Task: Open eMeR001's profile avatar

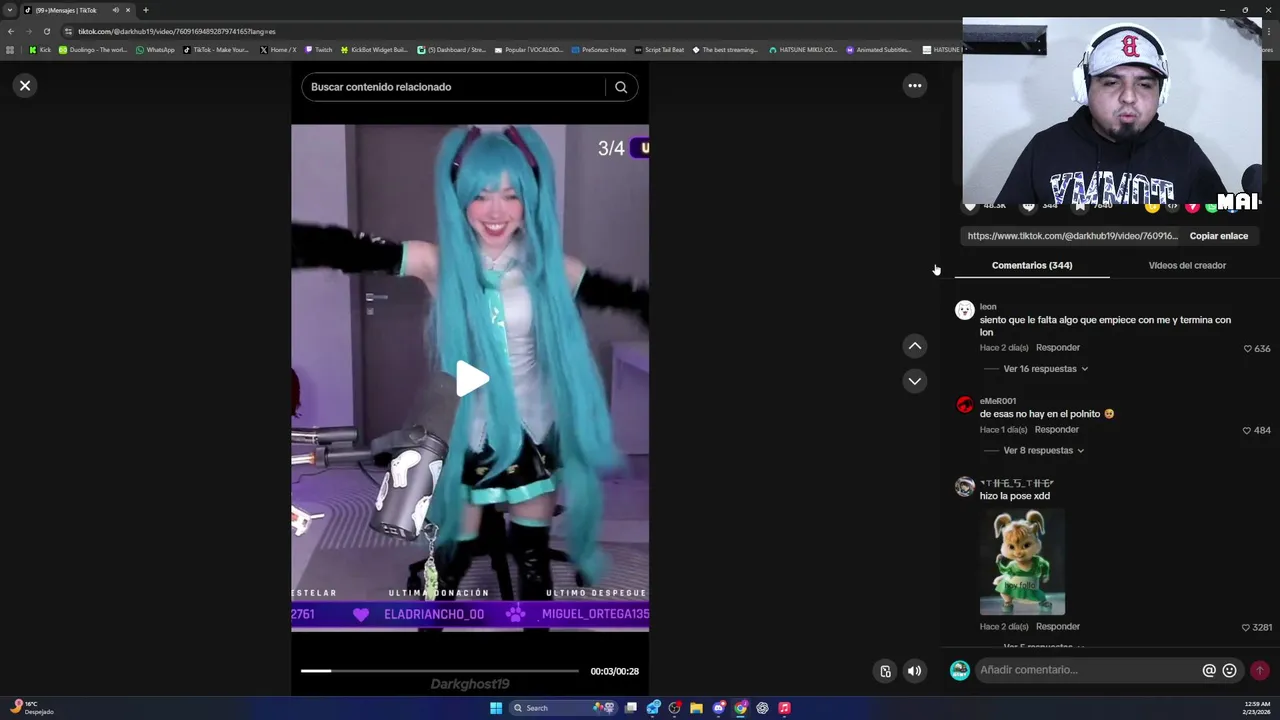Action: 964,405
